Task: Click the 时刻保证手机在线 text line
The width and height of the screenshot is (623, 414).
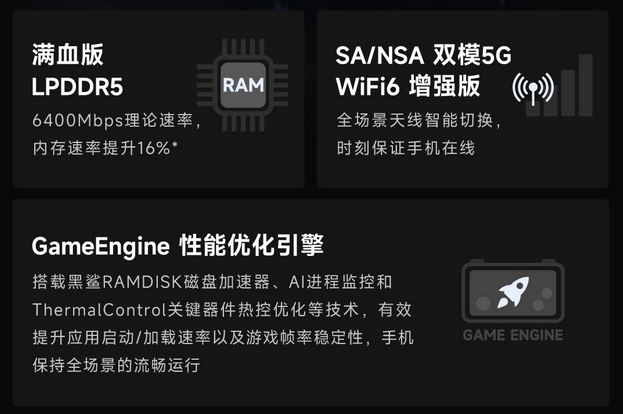Action: pyautogui.click(x=406, y=148)
